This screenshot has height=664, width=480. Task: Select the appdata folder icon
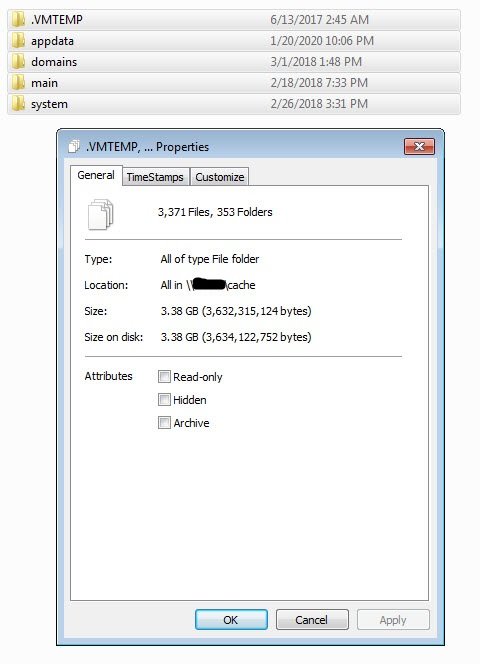tap(18, 41)
